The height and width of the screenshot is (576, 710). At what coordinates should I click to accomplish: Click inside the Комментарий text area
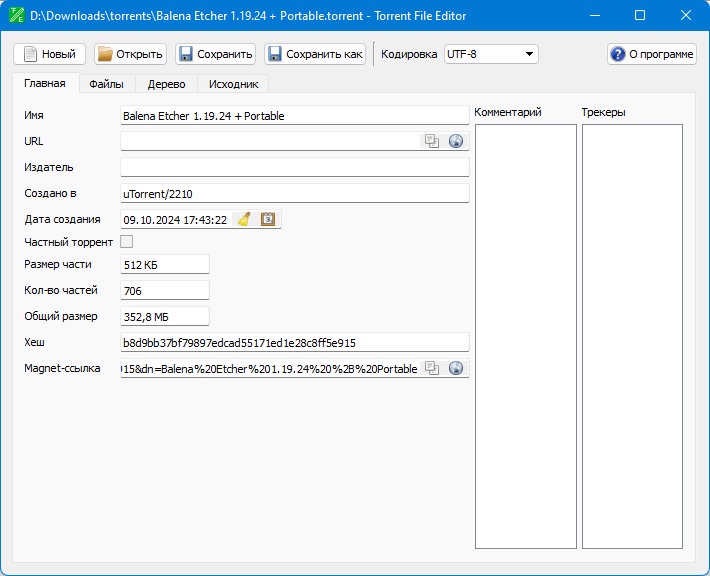coord(526,336)
